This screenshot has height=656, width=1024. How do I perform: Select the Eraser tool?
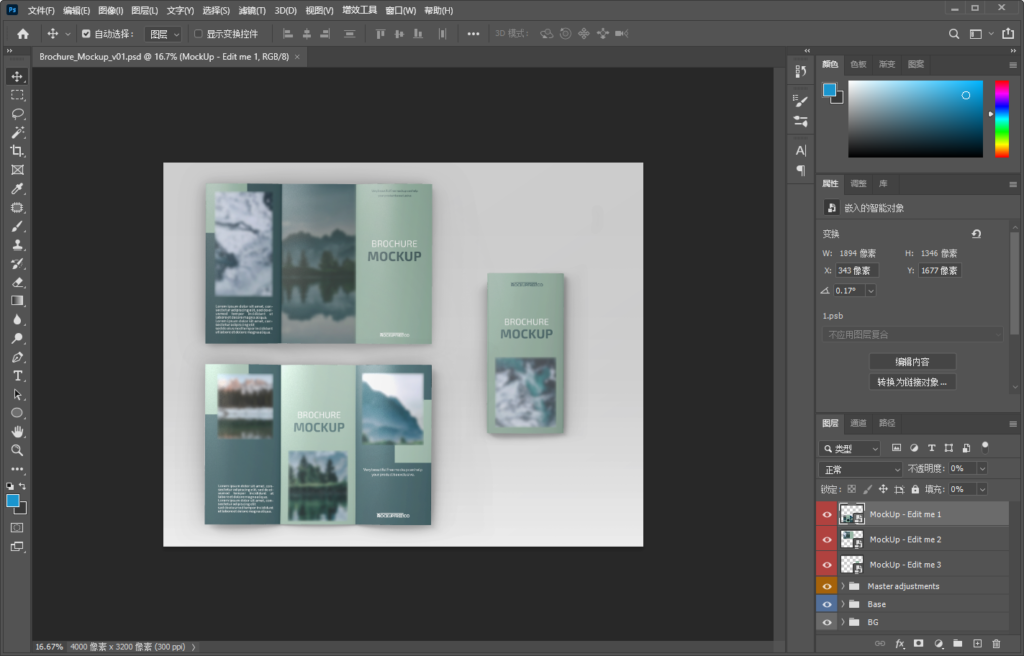17,282
